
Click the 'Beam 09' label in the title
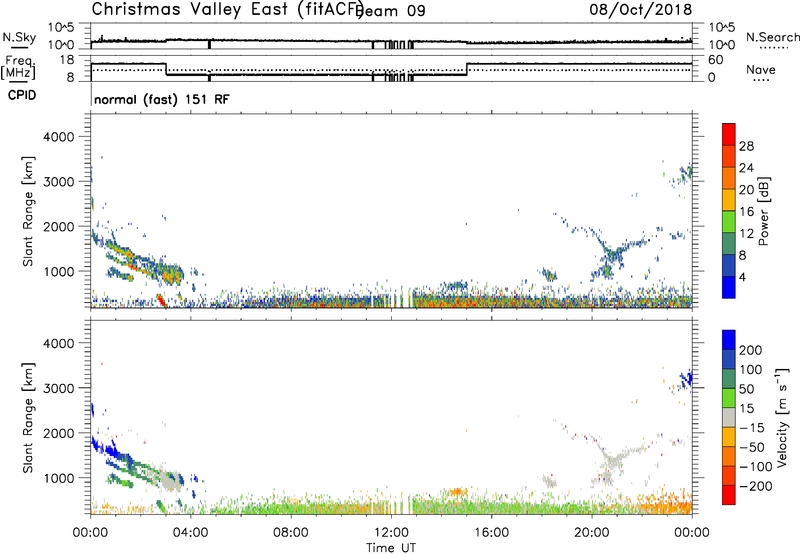click(391, 11)
